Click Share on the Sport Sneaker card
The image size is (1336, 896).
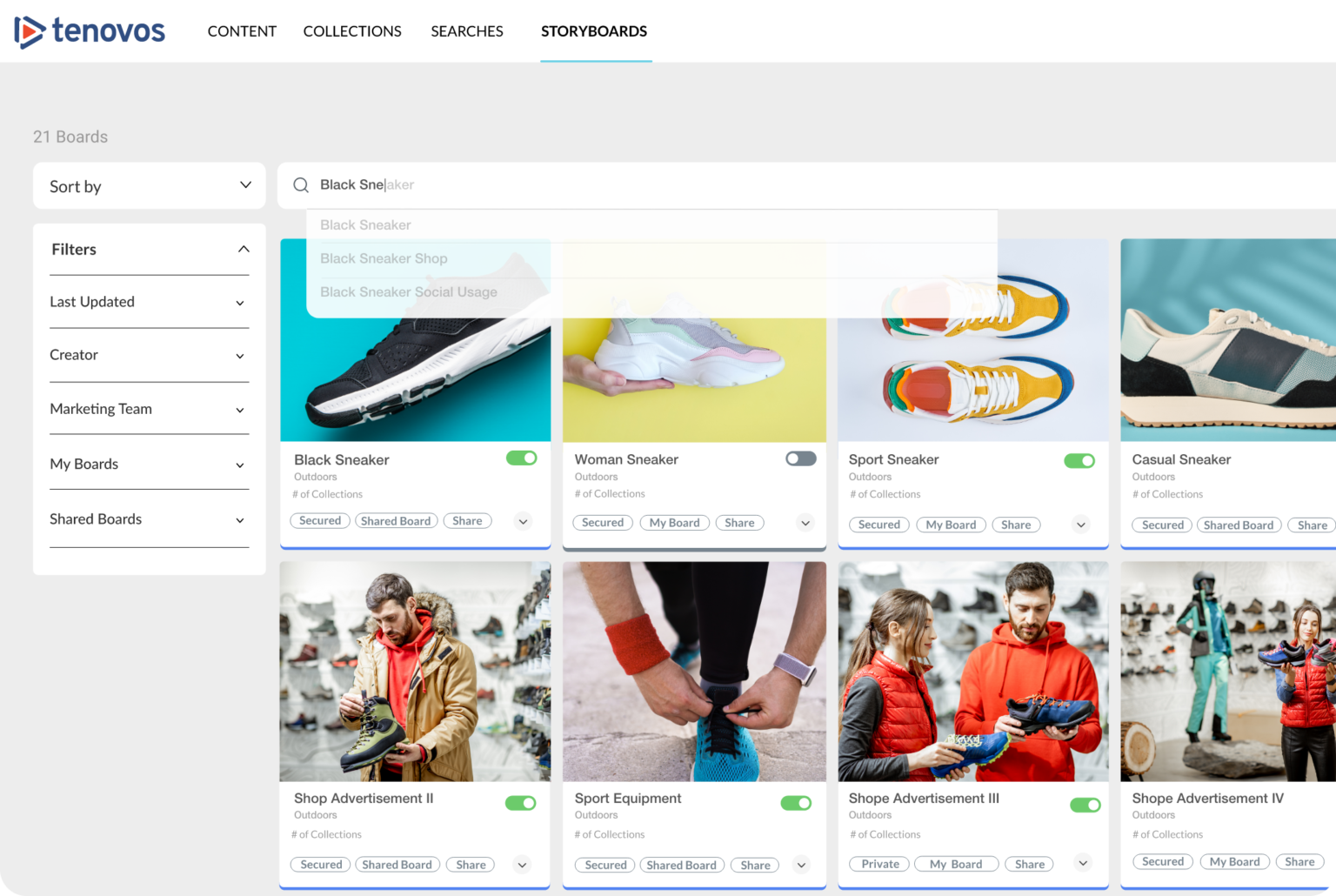[1015, 525]
